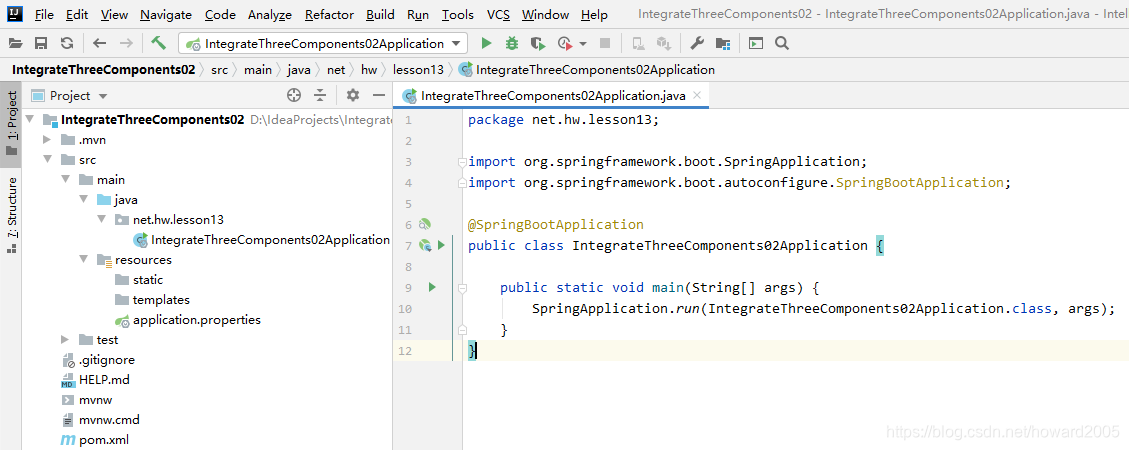Open the profiler dropdown arrow
Screen dimensions: 1129x450
coord(583,44)
